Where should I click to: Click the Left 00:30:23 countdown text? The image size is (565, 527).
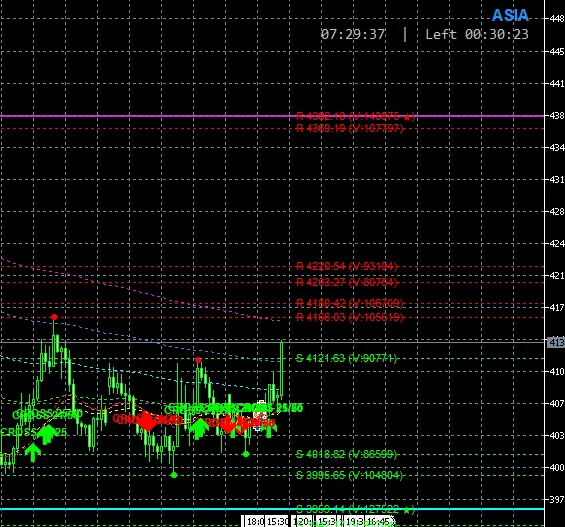pyautogui.click(x=477, y=35)
